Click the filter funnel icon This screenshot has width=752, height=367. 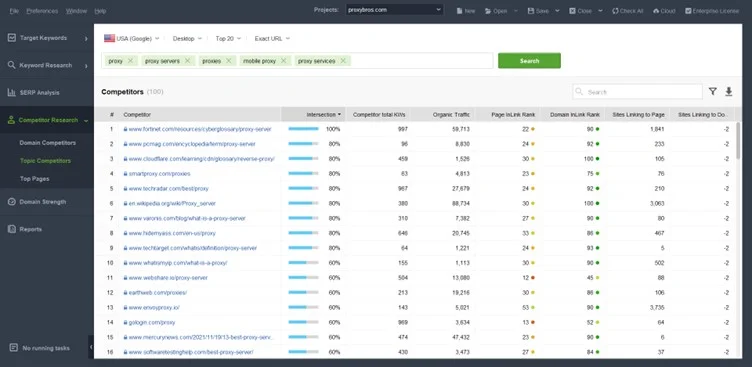(713, 92)
